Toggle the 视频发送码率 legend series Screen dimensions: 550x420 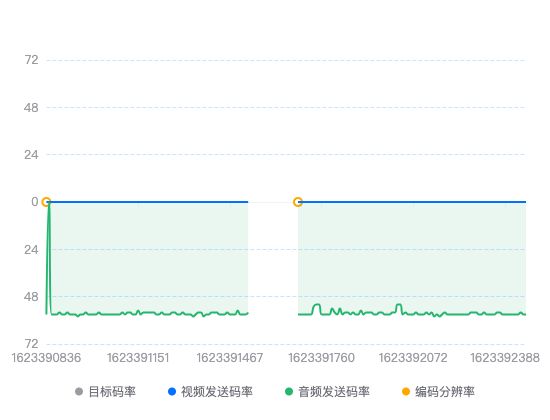tap(210, 392)
